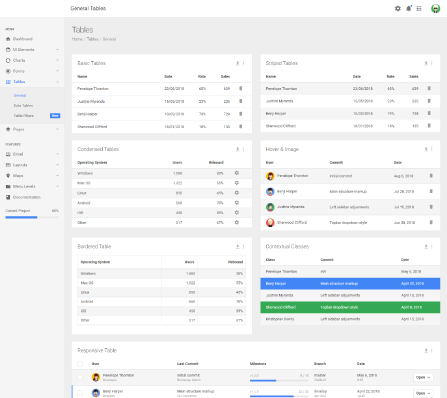The height and width of the screenshot is (398, 447).
Task: Delete Benji Harper row in Striped Tables
Action: pos(429,113)
